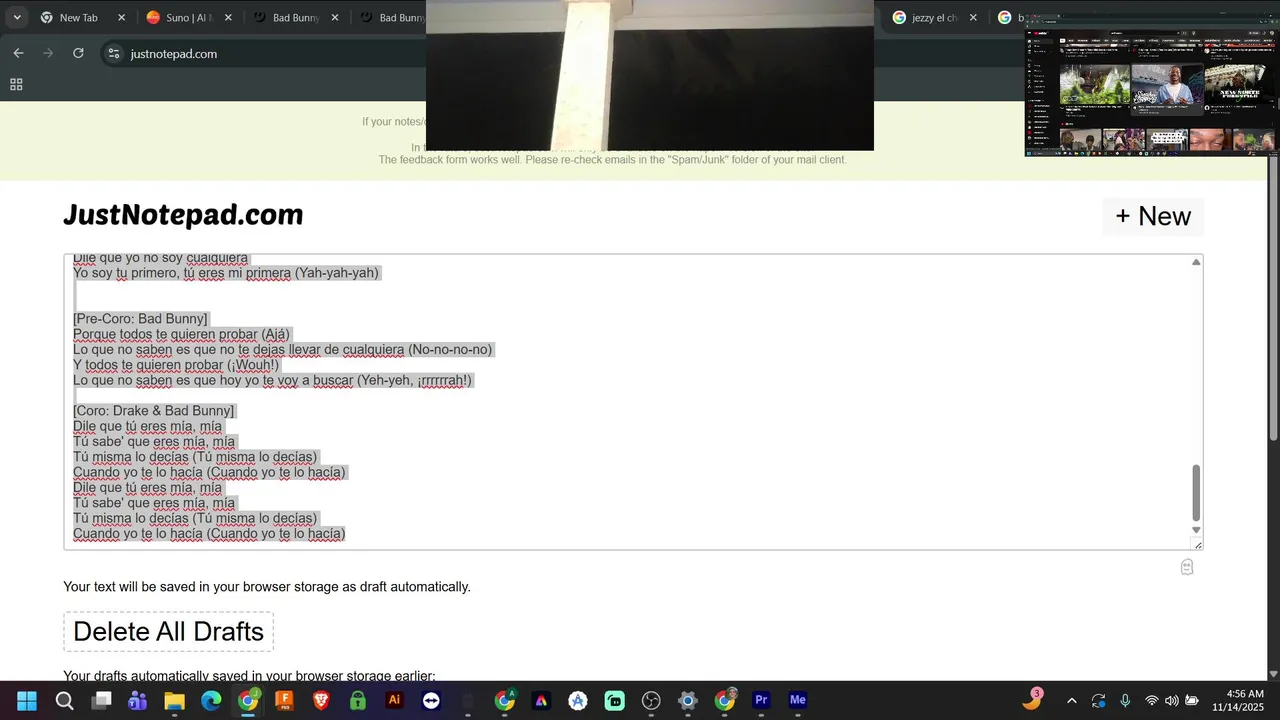Image resolution: width=1280 pixels, height=720 pixels.
Task: Open the apps grid in bookmarks bar
Action: pos(16,85)
